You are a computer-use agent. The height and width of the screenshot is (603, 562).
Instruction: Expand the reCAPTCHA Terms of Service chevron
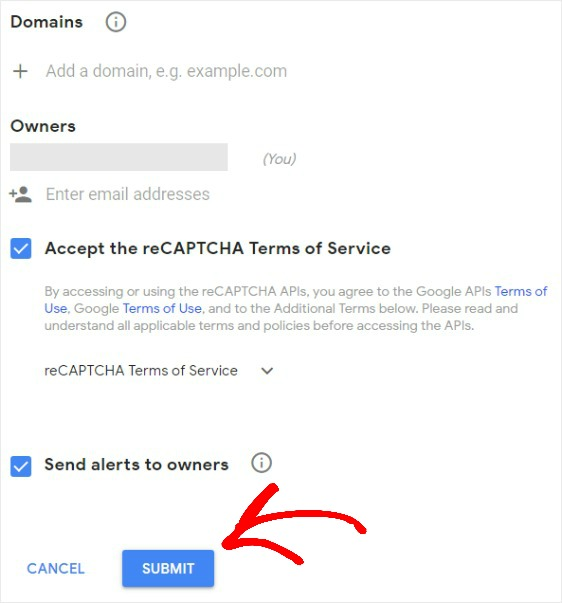tap(267, 371)
